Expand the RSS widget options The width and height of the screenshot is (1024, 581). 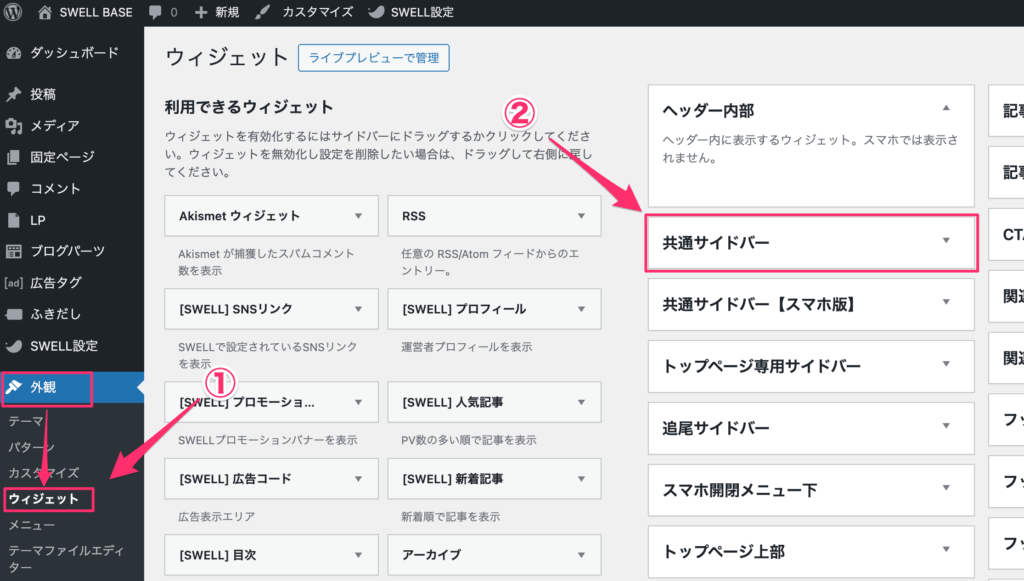[x=582, y=216]
